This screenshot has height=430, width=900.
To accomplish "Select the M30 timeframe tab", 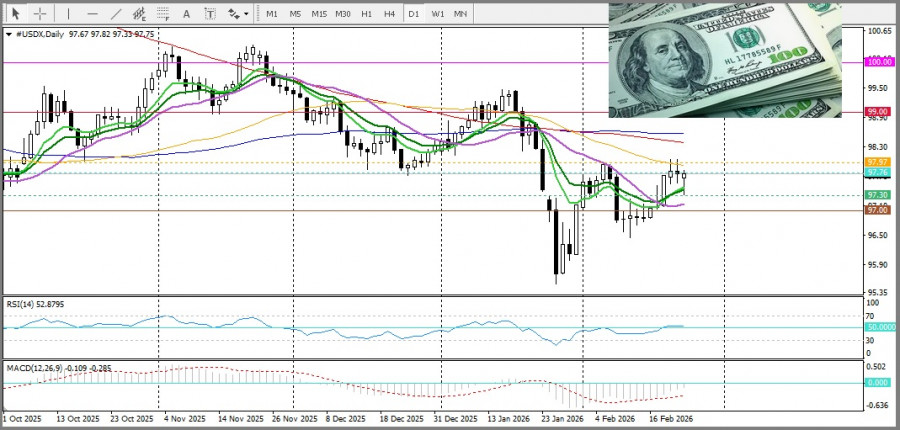I will [x=343, y=14].
